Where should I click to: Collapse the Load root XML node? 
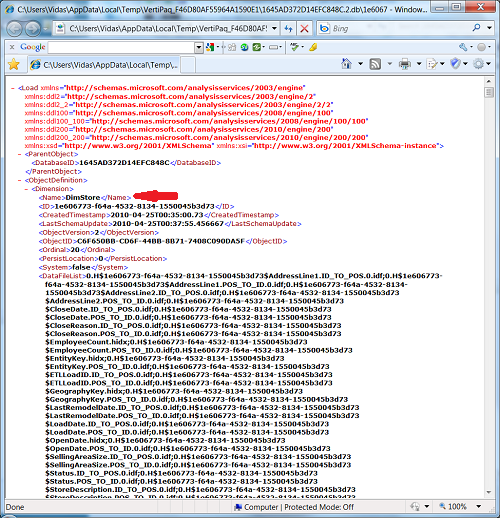coord(13,88)
